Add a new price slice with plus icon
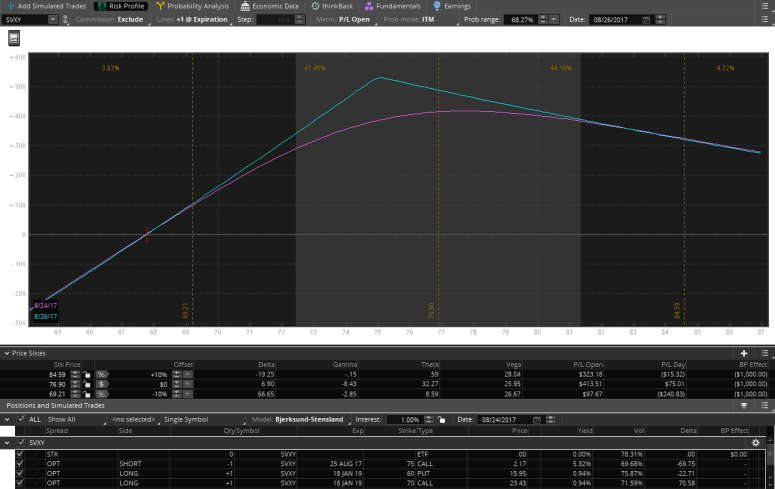The width and height of the screenshot is (775, 489). [744, 353]
